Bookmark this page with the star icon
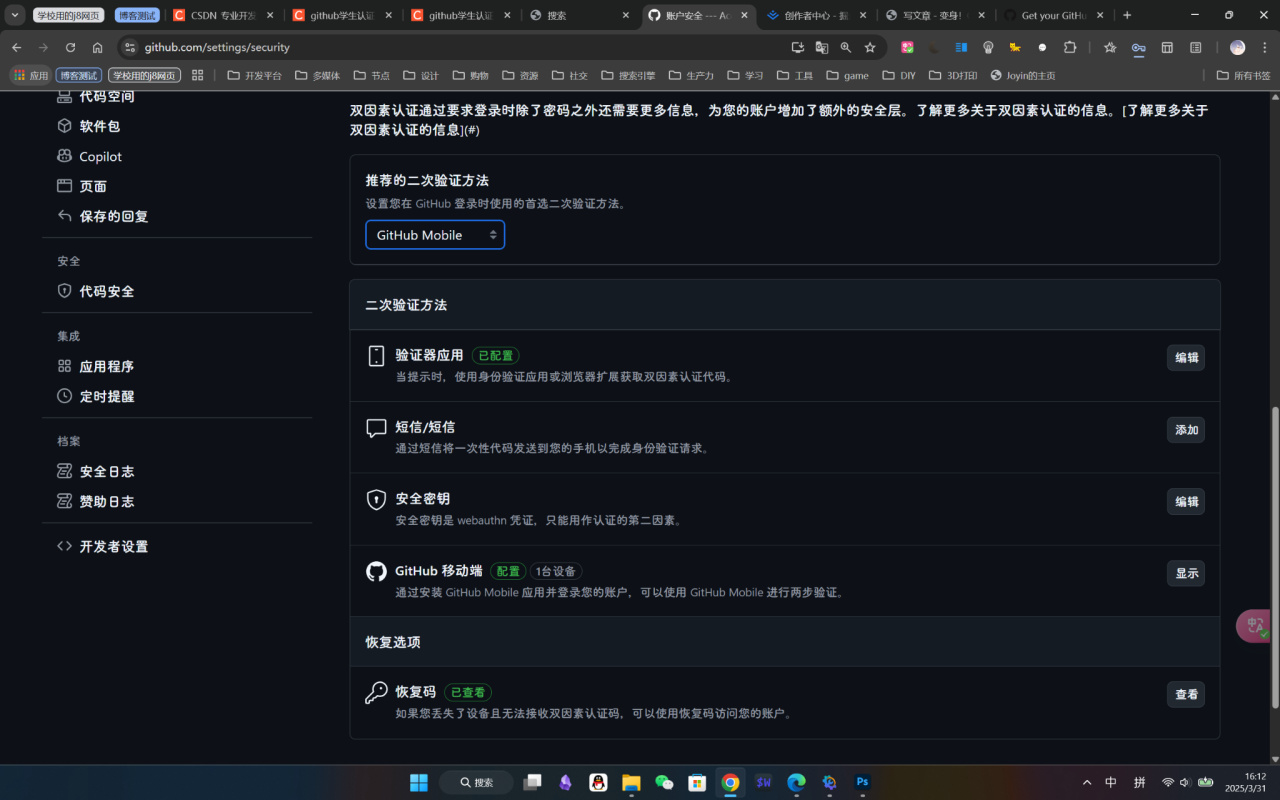This screenshot has width=1280, height=800. [870, 47]
